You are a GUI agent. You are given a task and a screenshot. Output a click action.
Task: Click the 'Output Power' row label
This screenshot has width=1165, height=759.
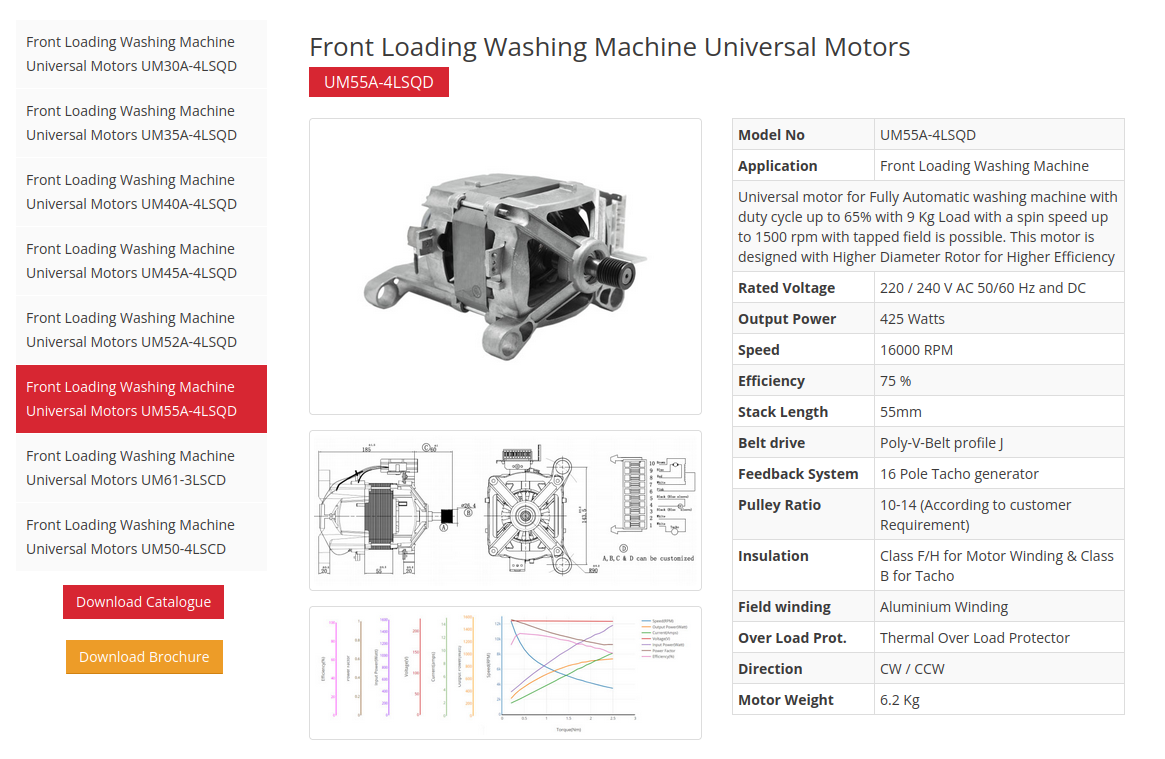pos(787,319)
